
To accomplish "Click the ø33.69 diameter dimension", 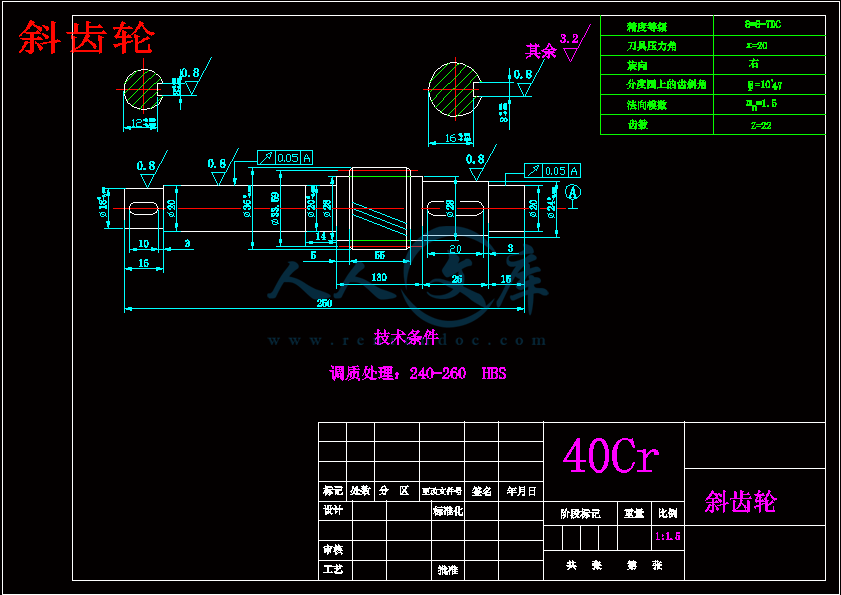I will pyautogui.click(x=275, y=208).
